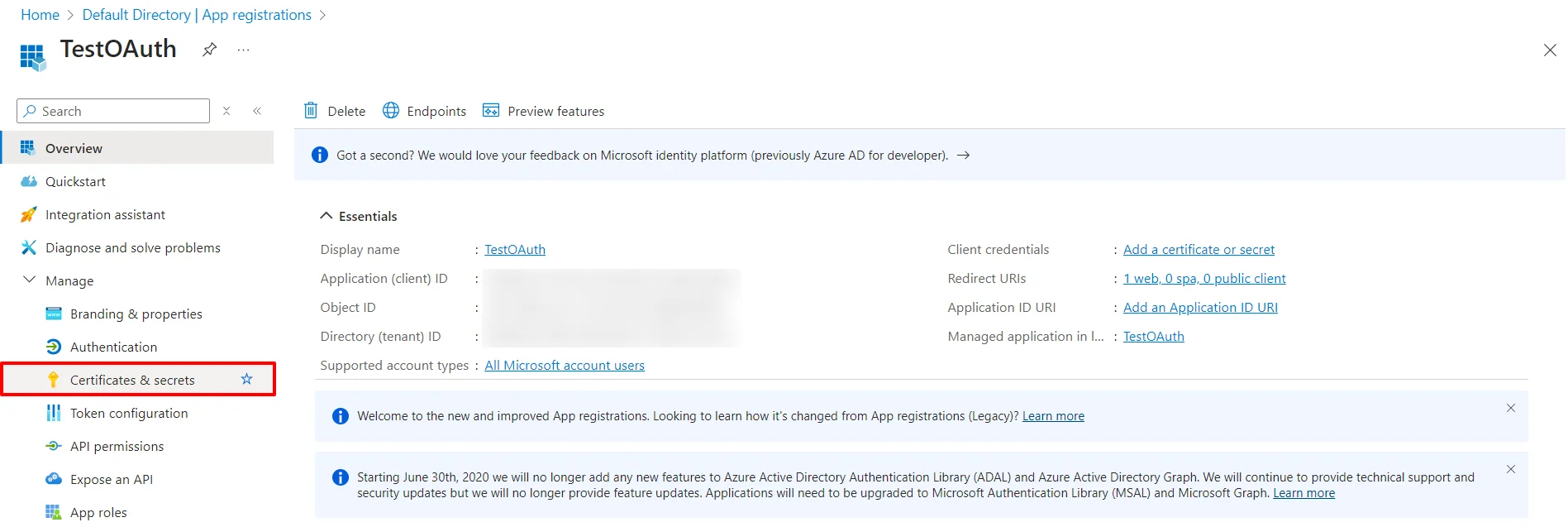
Task: Click the Token configuration bars icon
Action: click(54, 413)
